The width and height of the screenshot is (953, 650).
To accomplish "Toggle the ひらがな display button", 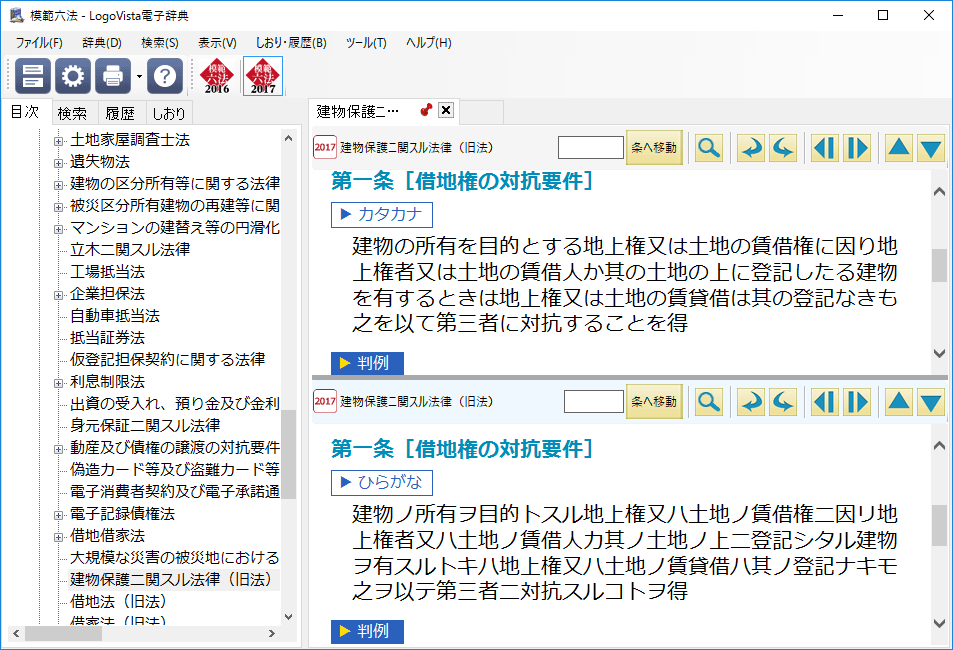I will 382,483.
